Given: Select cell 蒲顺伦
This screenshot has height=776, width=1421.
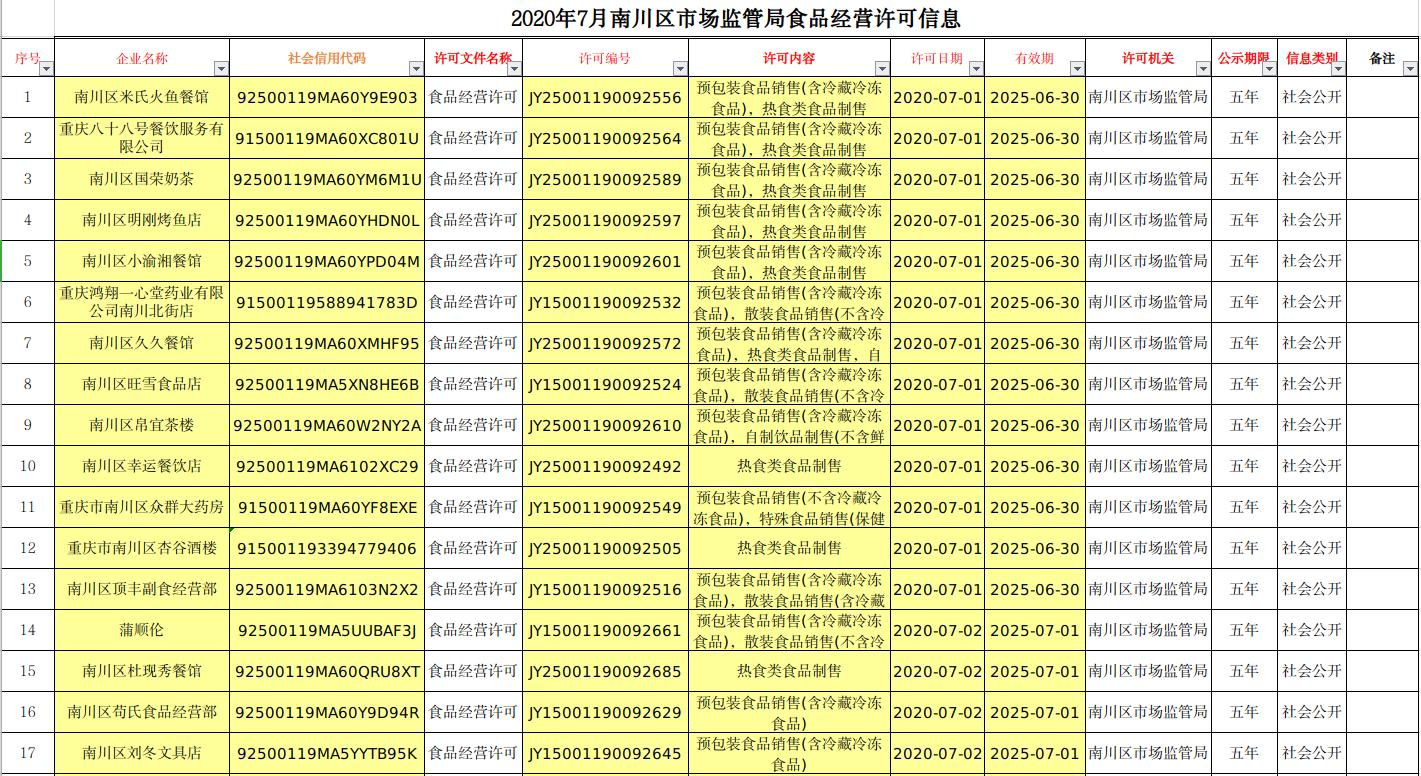Looking at the screenshot, I should click(x=142, y=630).
